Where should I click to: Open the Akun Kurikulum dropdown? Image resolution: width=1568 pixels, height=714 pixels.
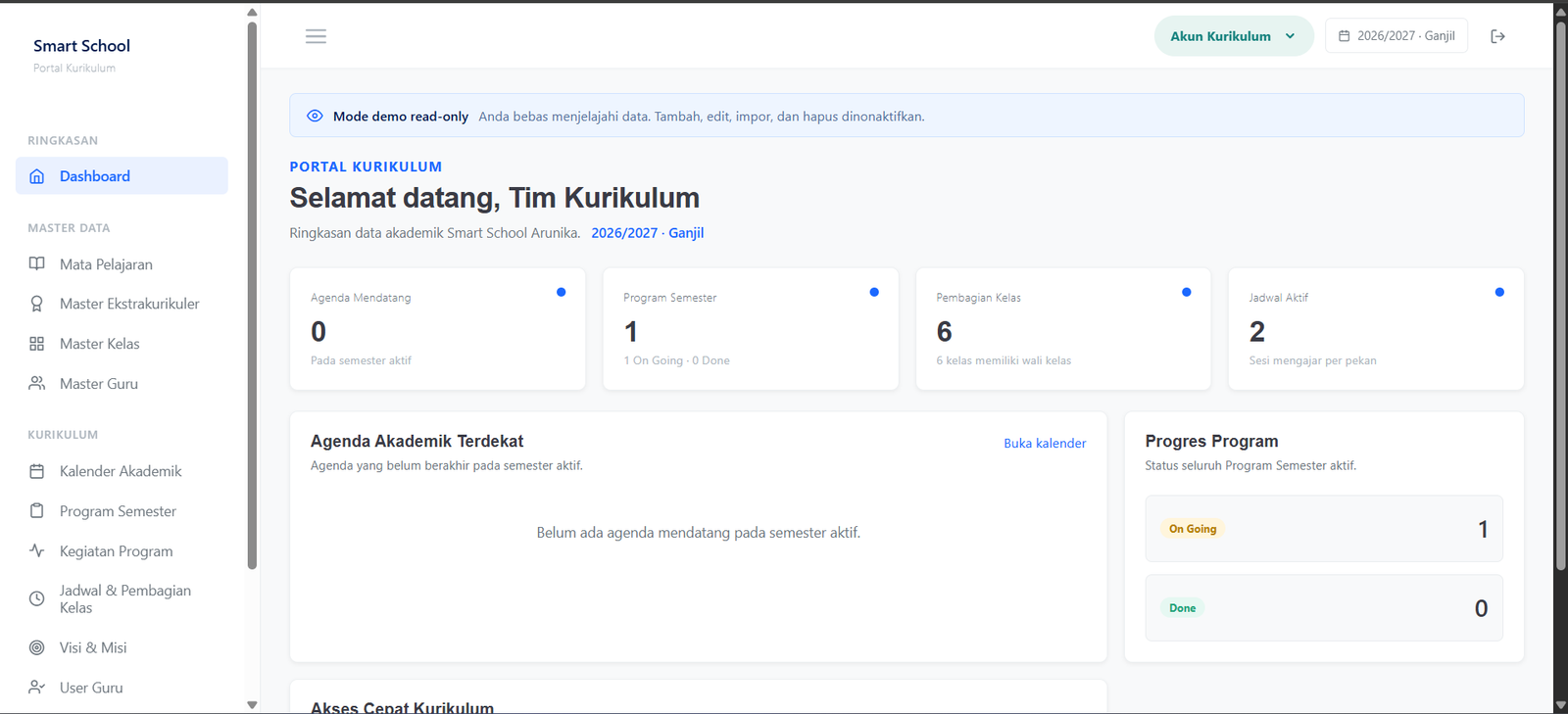pyautogui.click(x=1234, y=36)
